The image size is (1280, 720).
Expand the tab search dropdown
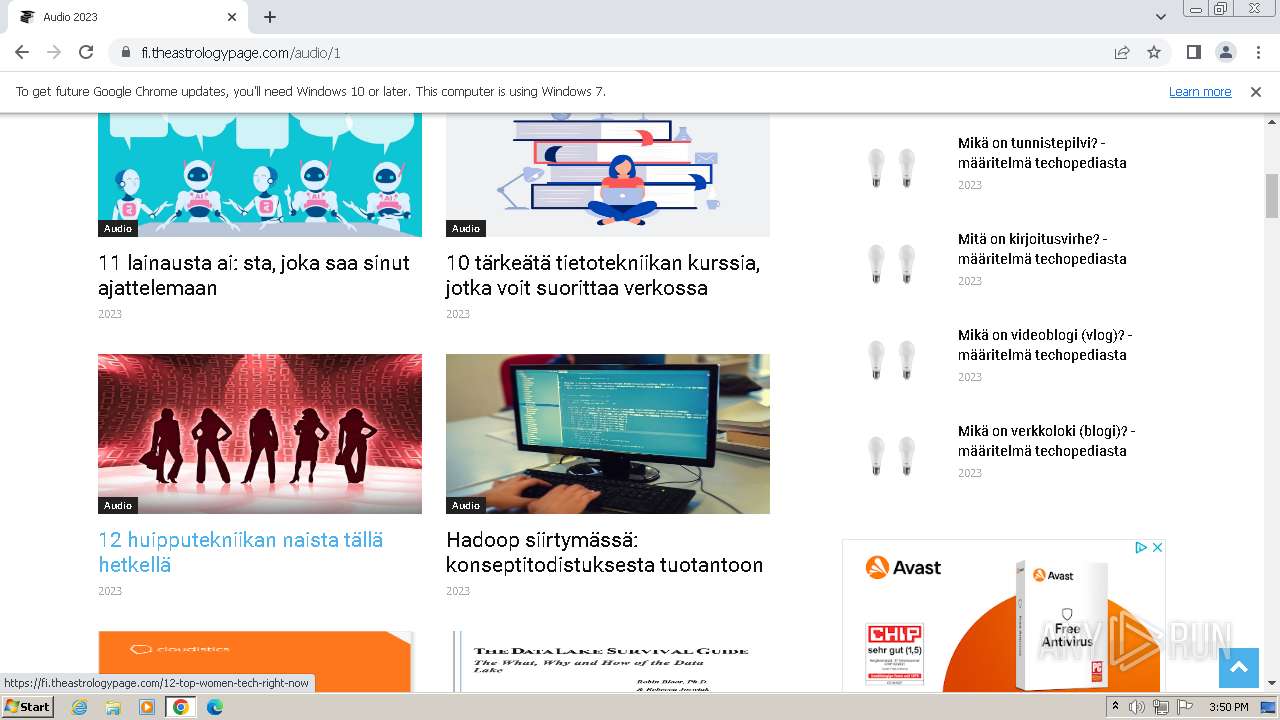click(x=1161, y=17)
